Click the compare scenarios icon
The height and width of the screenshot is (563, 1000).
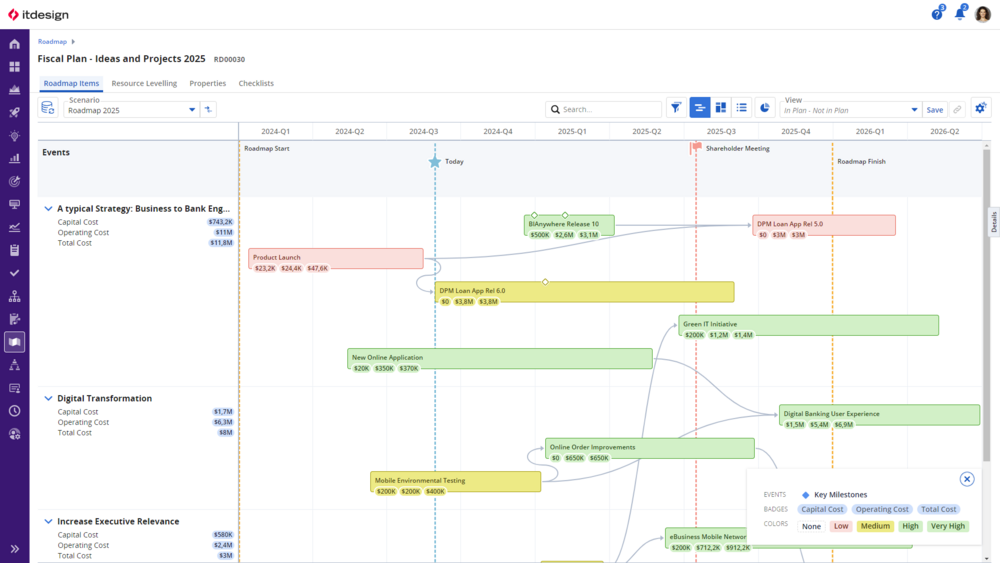click(208, 109)
